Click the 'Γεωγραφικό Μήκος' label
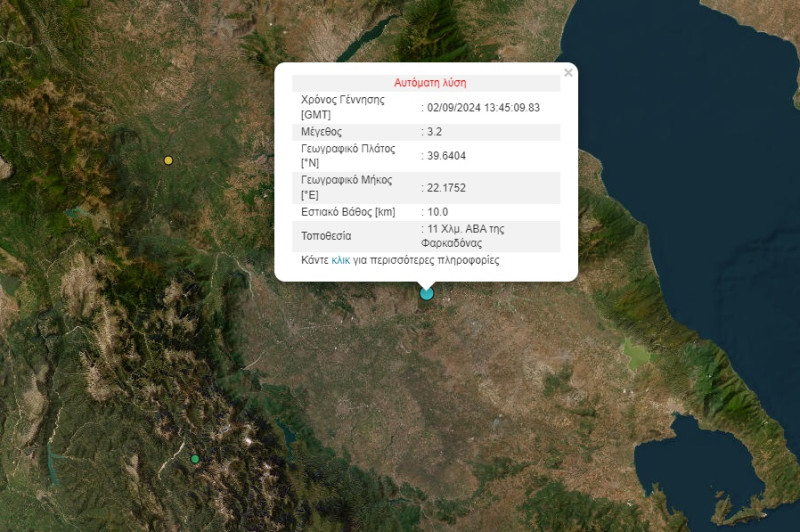 346,180
